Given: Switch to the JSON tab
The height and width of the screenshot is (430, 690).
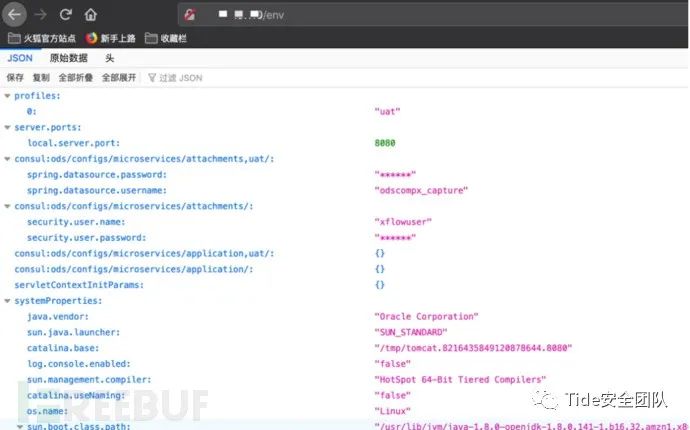Looking at the screenshot, I should (20, 58).
